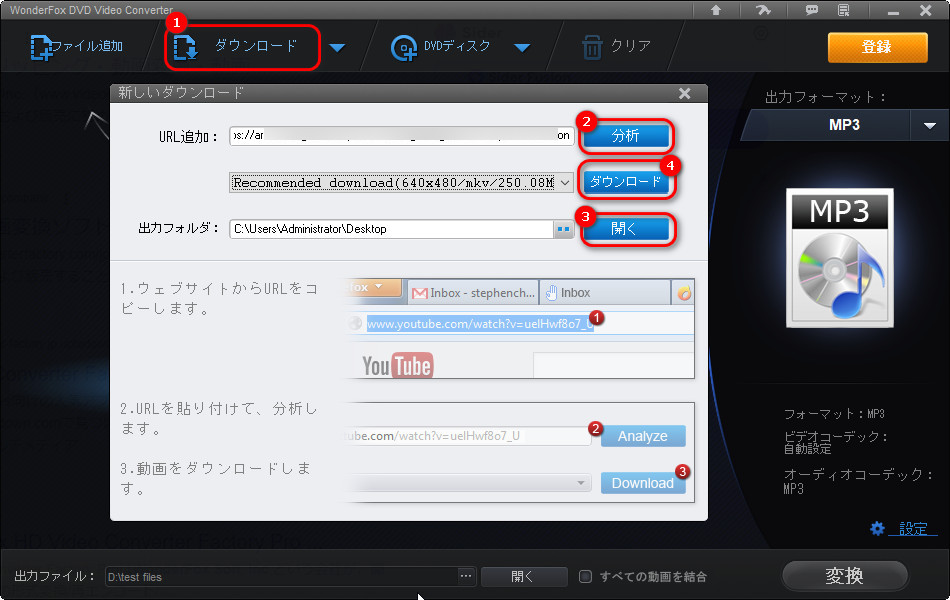
Task: Open the feedback speech bubble icon
Action: coord(811,10)
